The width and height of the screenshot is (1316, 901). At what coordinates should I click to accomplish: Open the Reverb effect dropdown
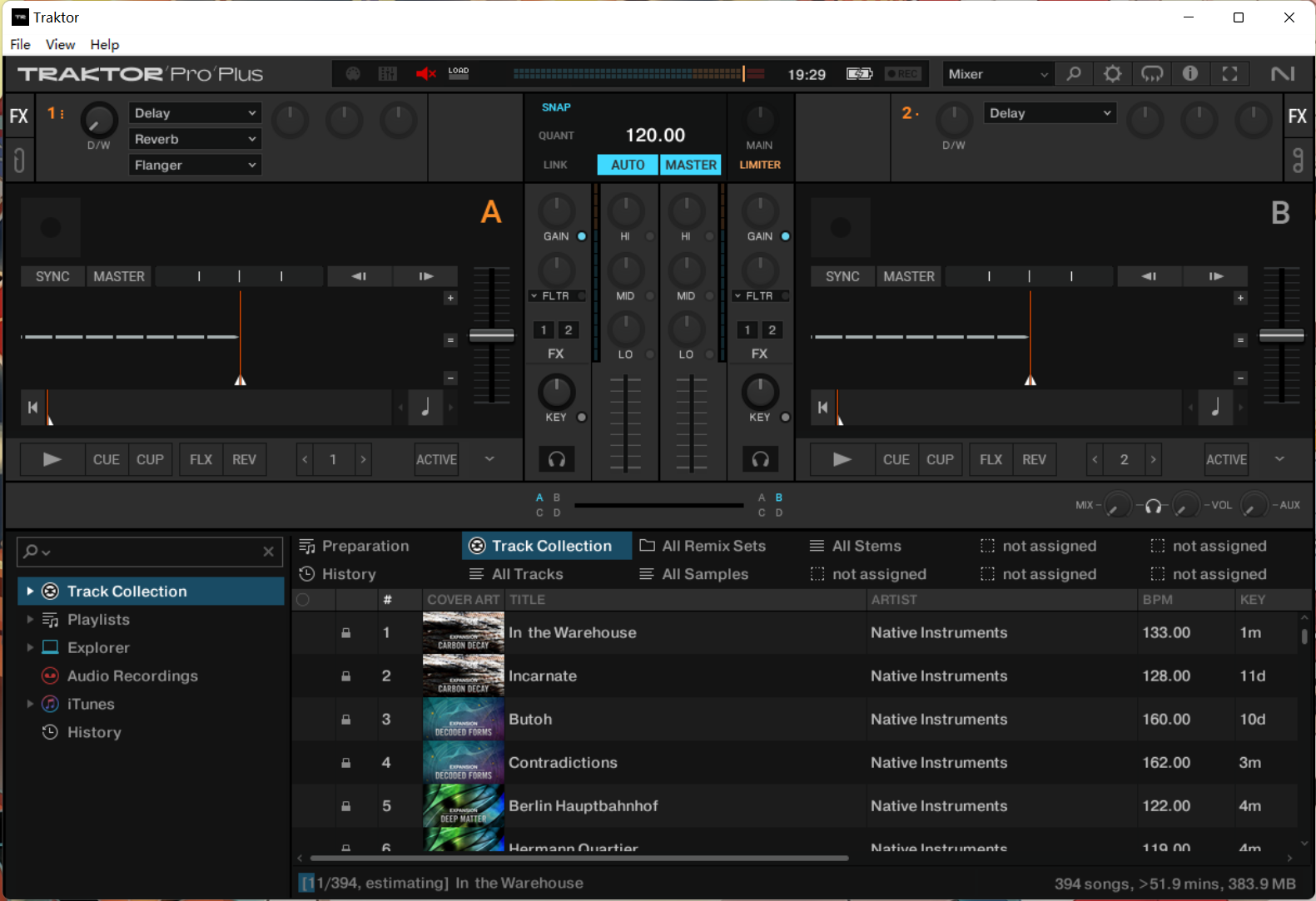tap(195, 139)
